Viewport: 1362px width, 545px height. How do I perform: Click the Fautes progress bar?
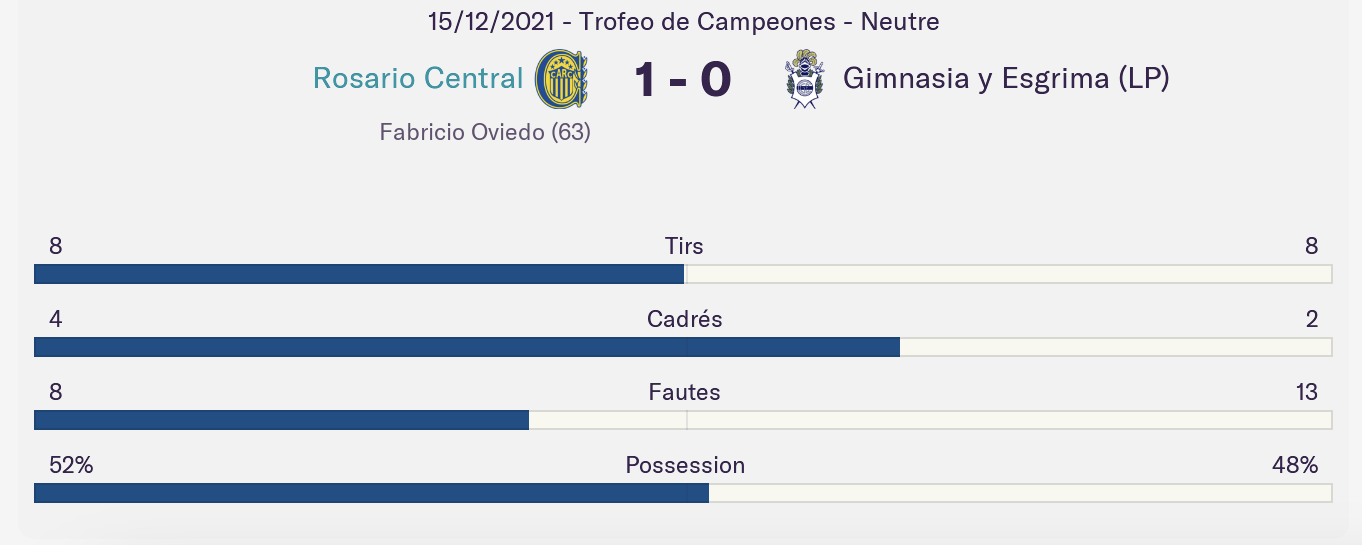(x=683, y=420)
